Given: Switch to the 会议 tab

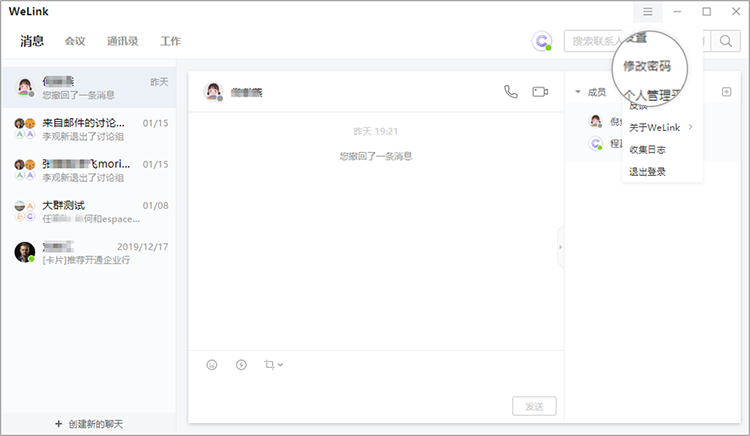Looking at the screenshot, I should [x=75, y=41].
